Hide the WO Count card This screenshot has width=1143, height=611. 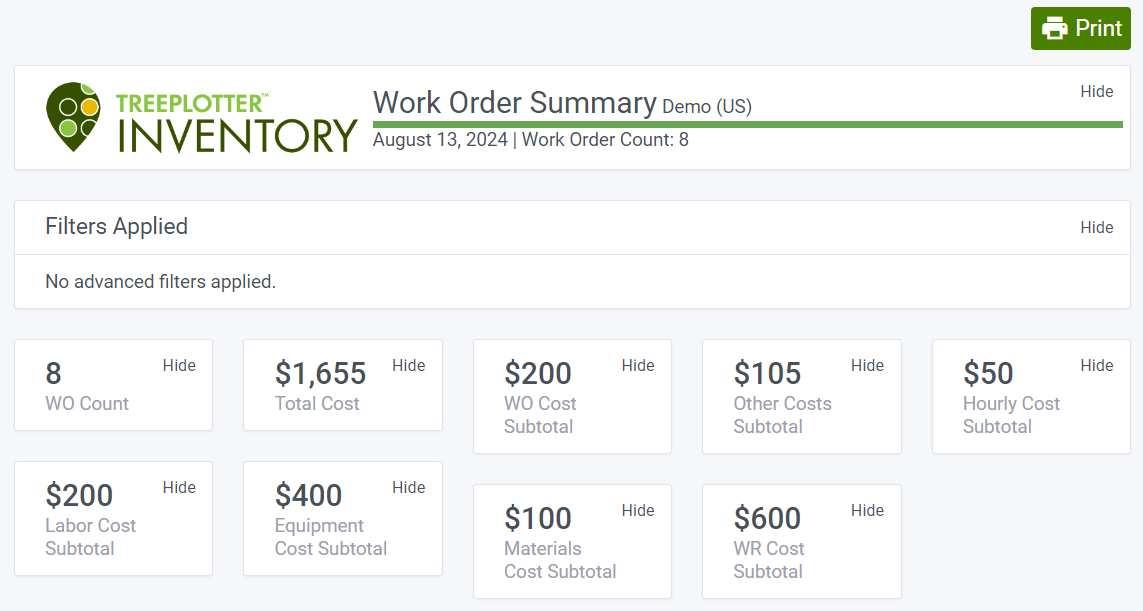coord(179,365)
